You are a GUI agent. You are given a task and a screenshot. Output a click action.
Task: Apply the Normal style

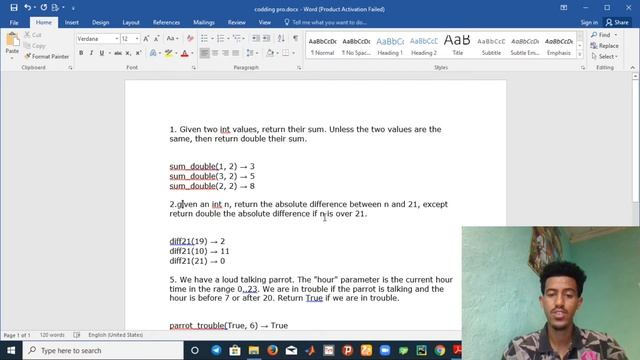point(322,46)
